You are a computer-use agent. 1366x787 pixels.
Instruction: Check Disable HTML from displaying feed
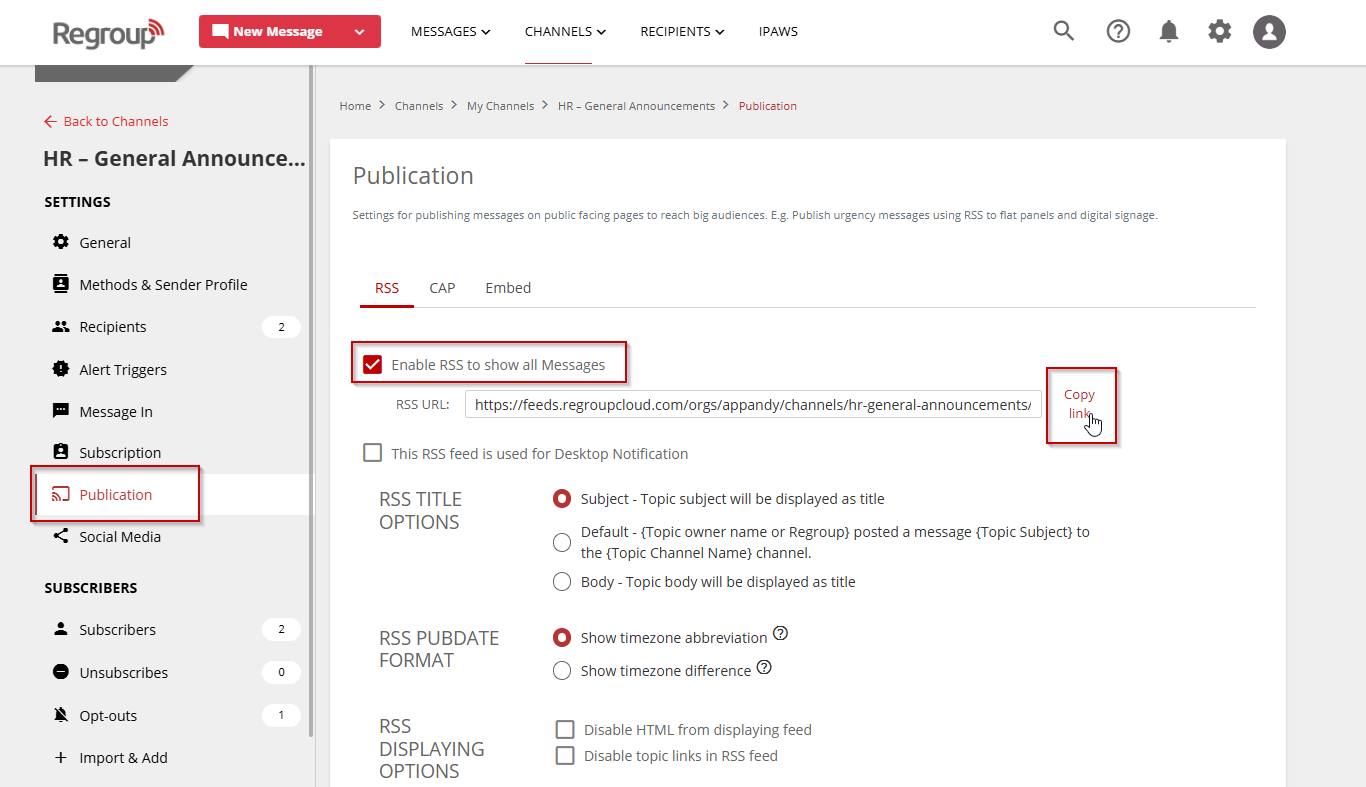(565, 729)
